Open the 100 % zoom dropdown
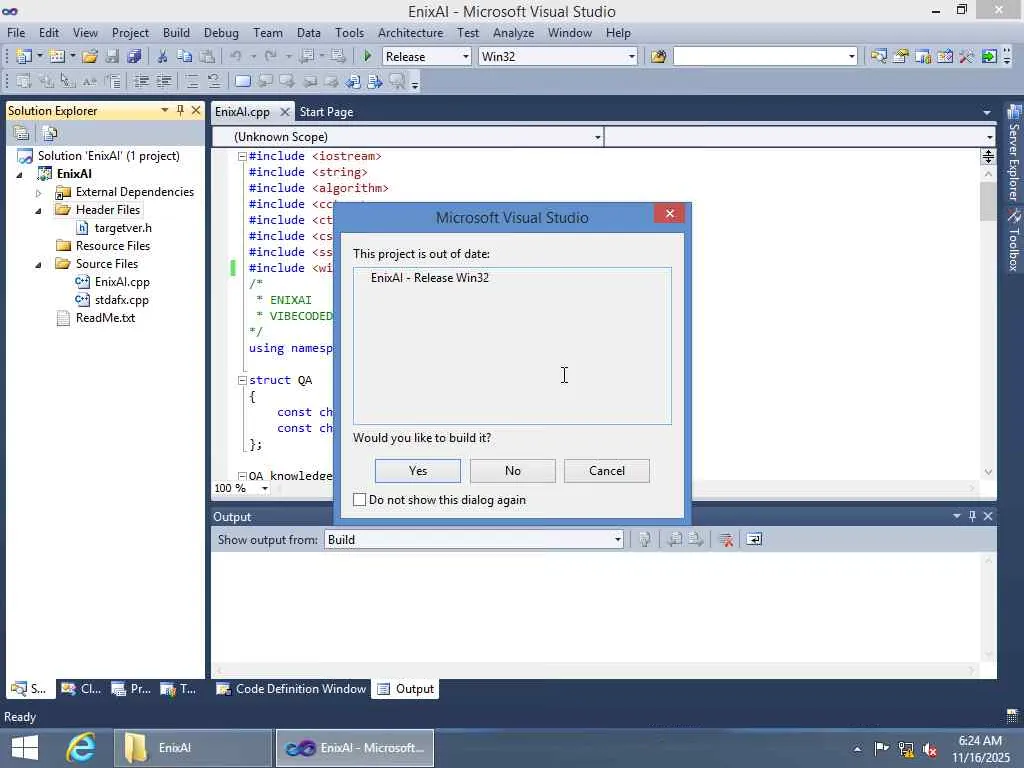The image size is (1024, 768). point(264,488)
